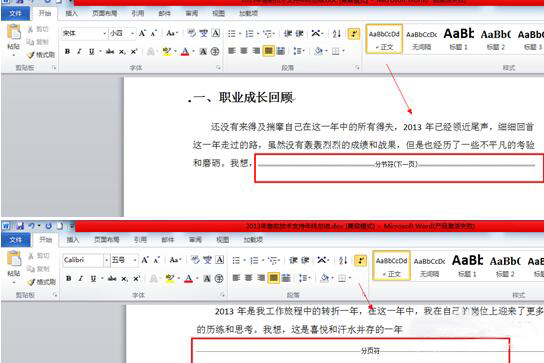Click Phonetic Guide icon in upper Word window
The height and width of the screenshot is (363, 544).
pyautogui.click(x=204, y=33)
